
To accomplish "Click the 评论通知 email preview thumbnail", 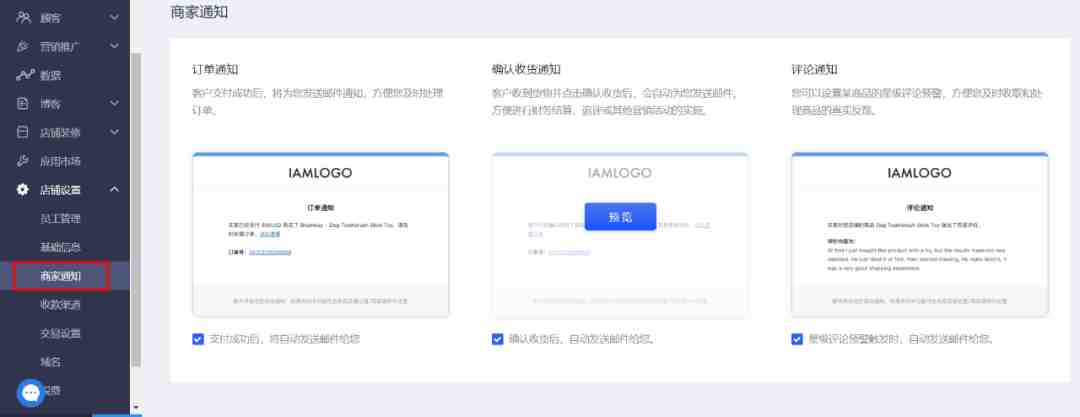I will coord(920,234).
